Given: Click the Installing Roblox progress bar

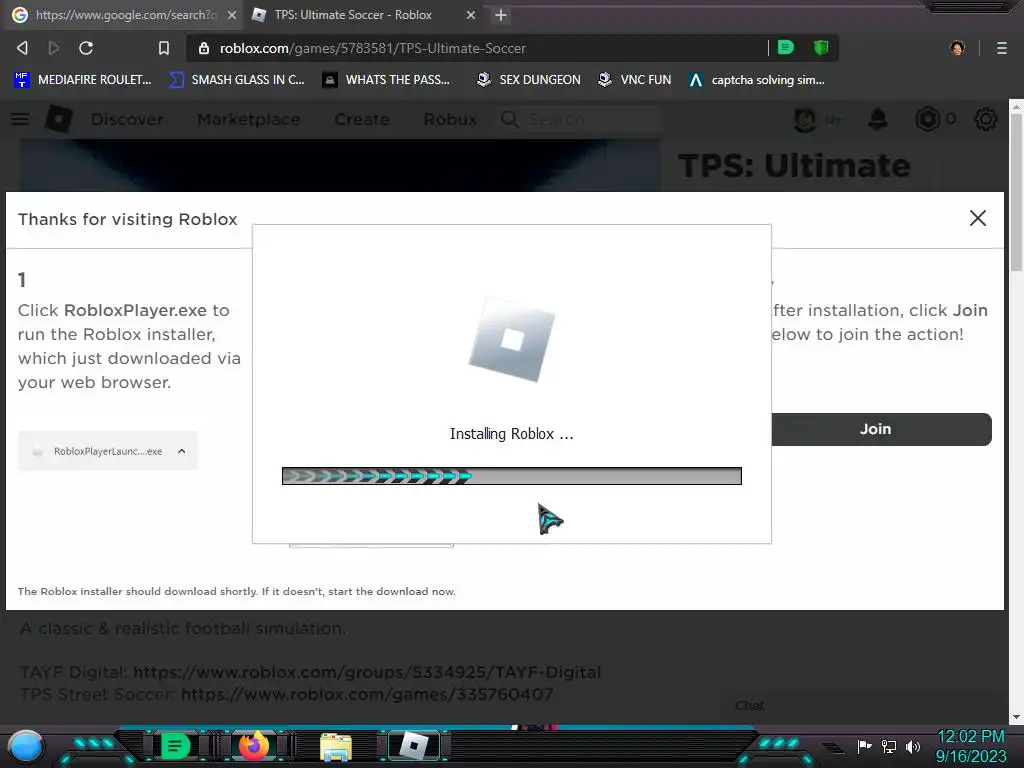Looking at the screenshot, I should coord(511,476).
